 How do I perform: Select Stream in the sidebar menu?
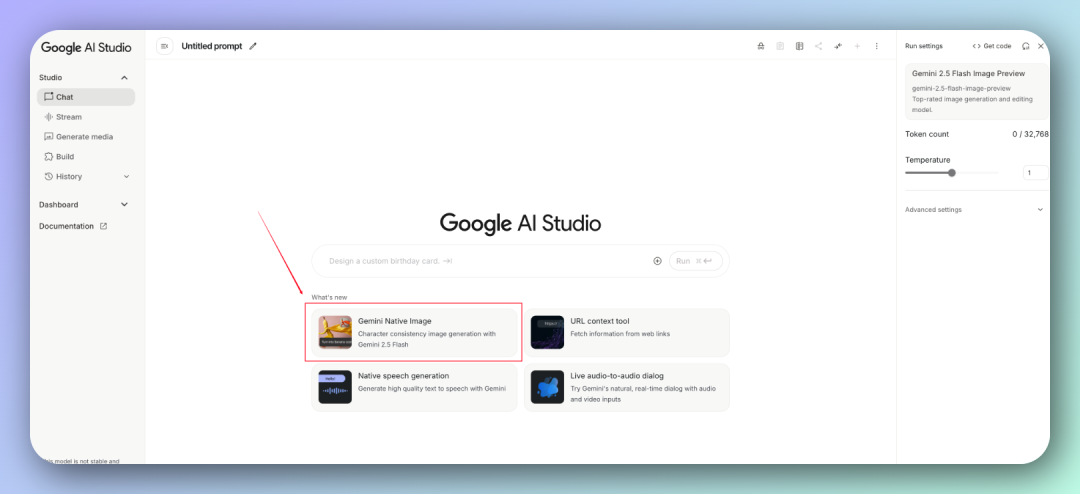(x=86, y=117)
